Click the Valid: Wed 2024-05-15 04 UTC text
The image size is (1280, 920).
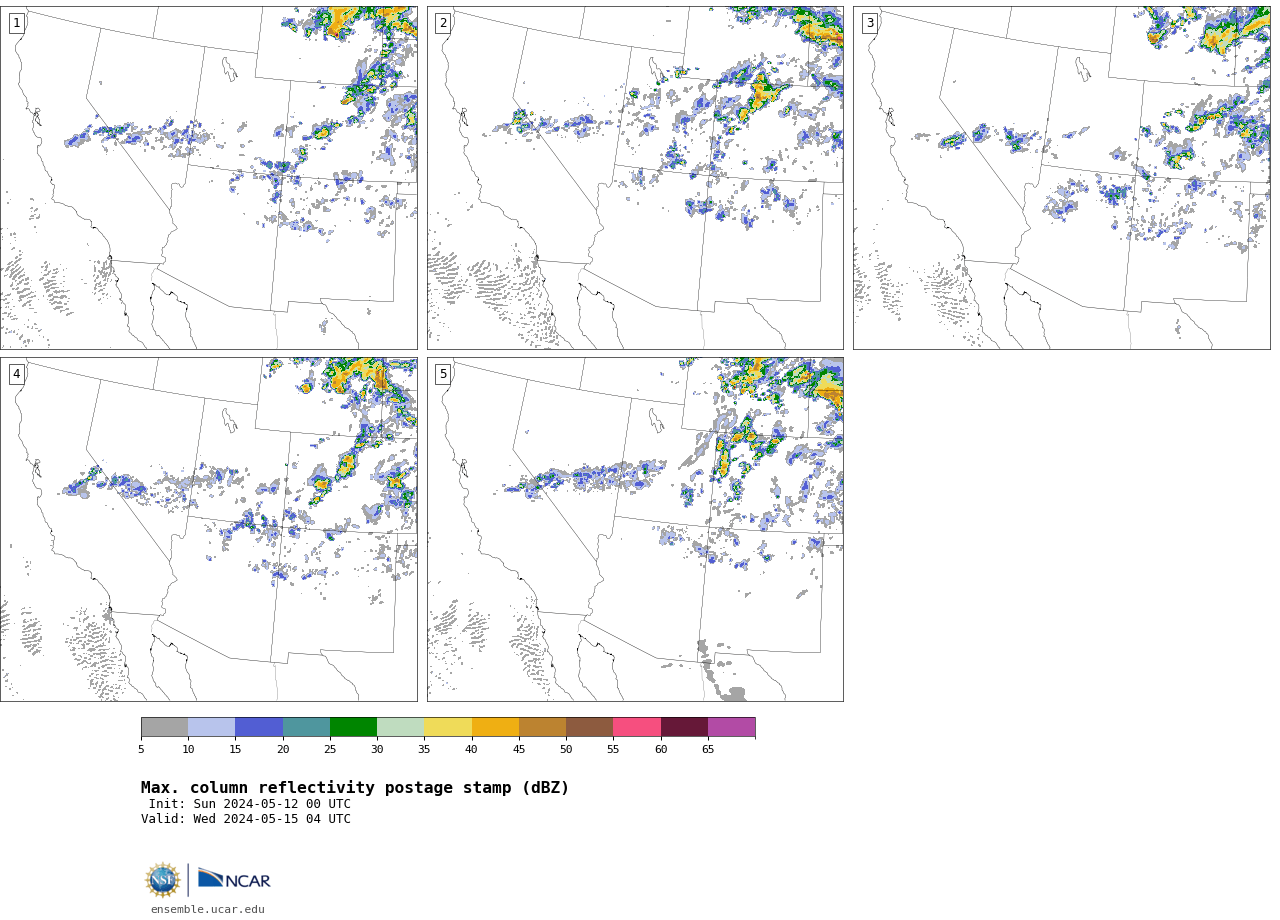pos(246,819)
